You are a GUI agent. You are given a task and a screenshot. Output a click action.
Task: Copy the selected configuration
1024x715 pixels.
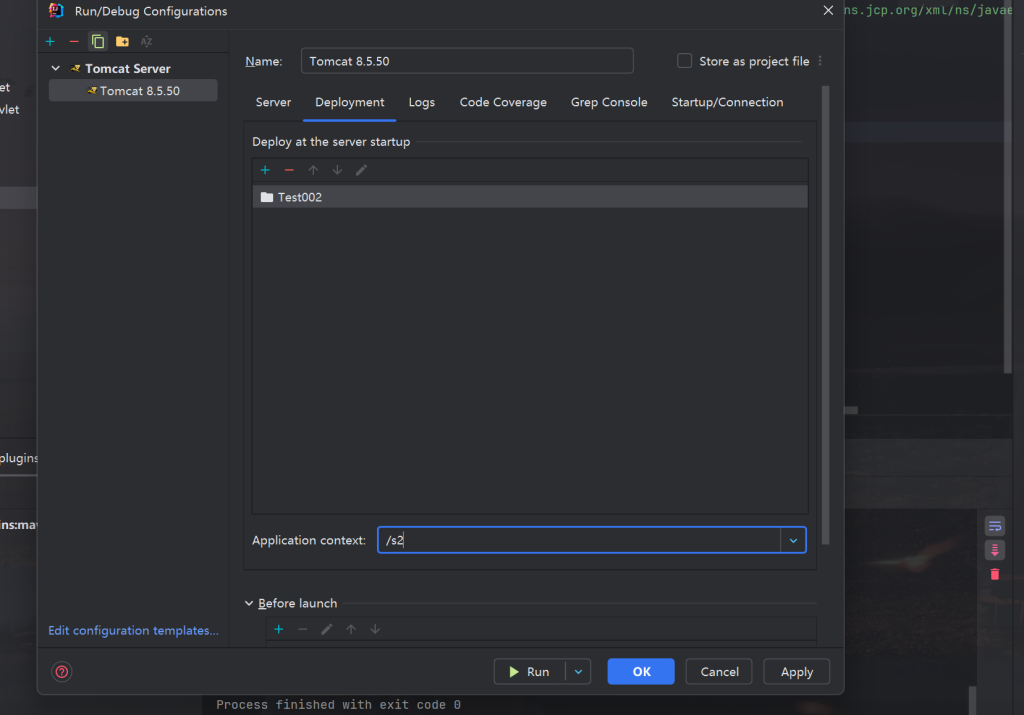point(98,41)
